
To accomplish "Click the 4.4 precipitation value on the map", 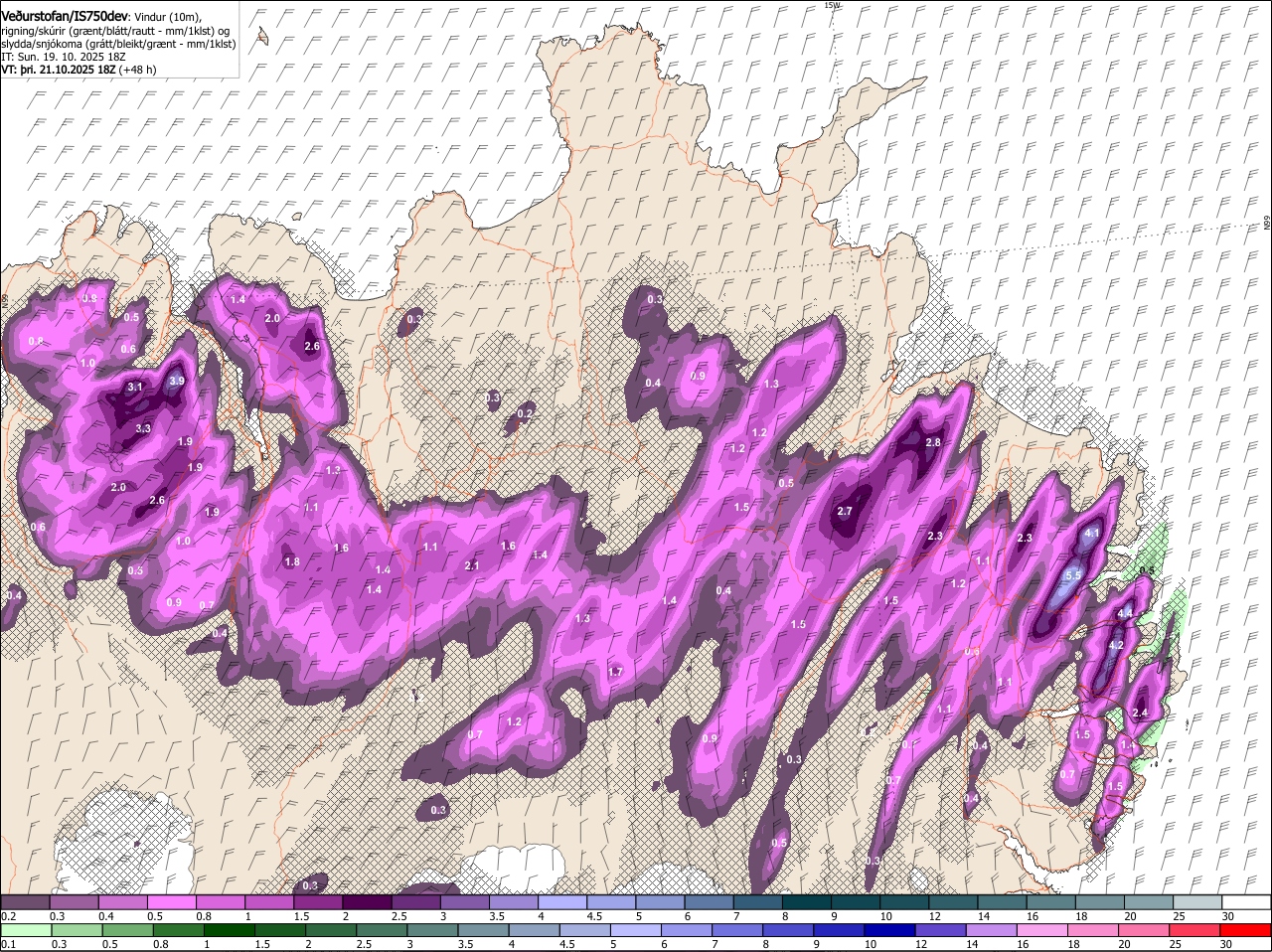I will click(1125, 615).
